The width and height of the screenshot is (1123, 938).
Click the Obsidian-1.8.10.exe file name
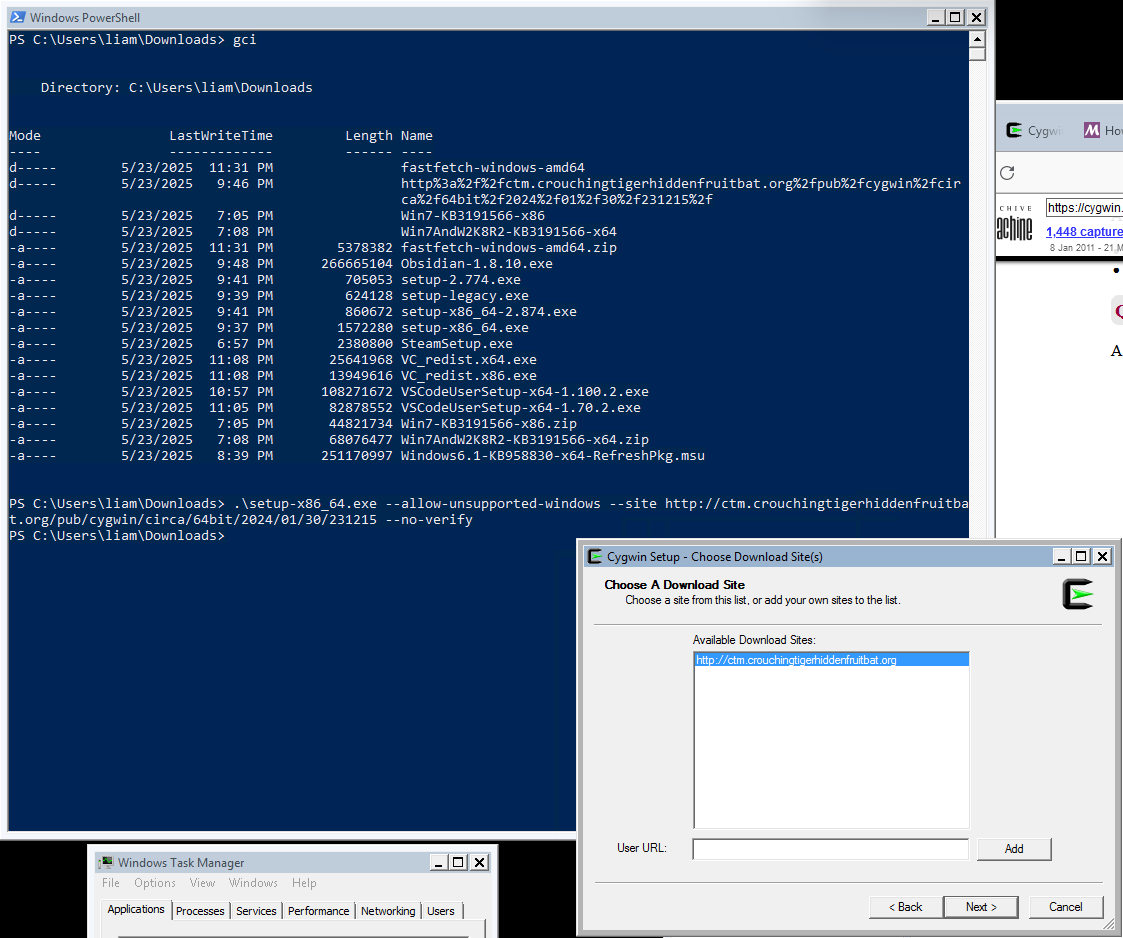(x=477, y=263)
